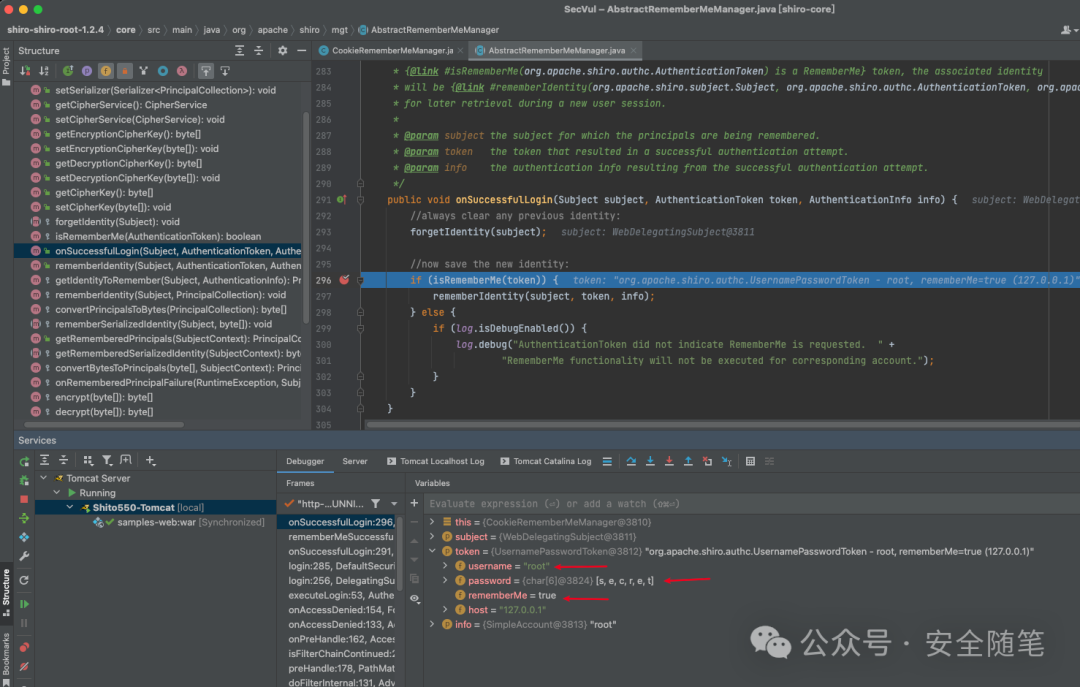Toggle Show Lambdas pink icon
Image resolution: width=1080 pixels, height=687 pixels.
[x=182, y=70]
